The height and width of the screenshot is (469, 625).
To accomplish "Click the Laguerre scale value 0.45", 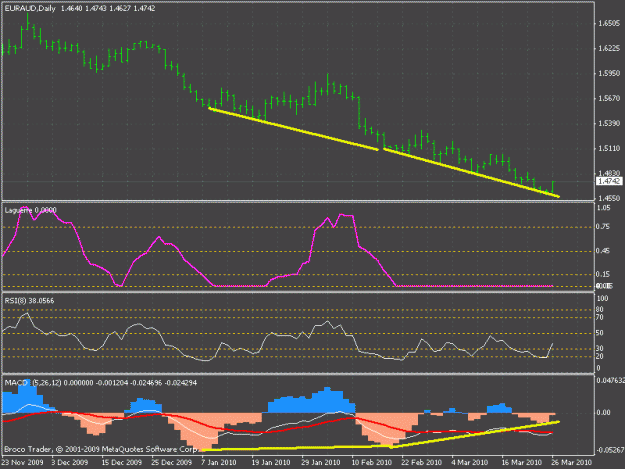I will point(603,251).
